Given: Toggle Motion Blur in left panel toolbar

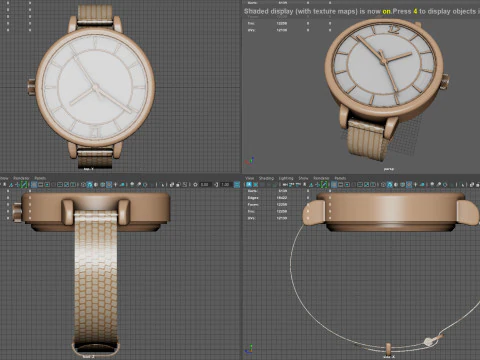Looking at the screenshot, I should tap(138, 184).
